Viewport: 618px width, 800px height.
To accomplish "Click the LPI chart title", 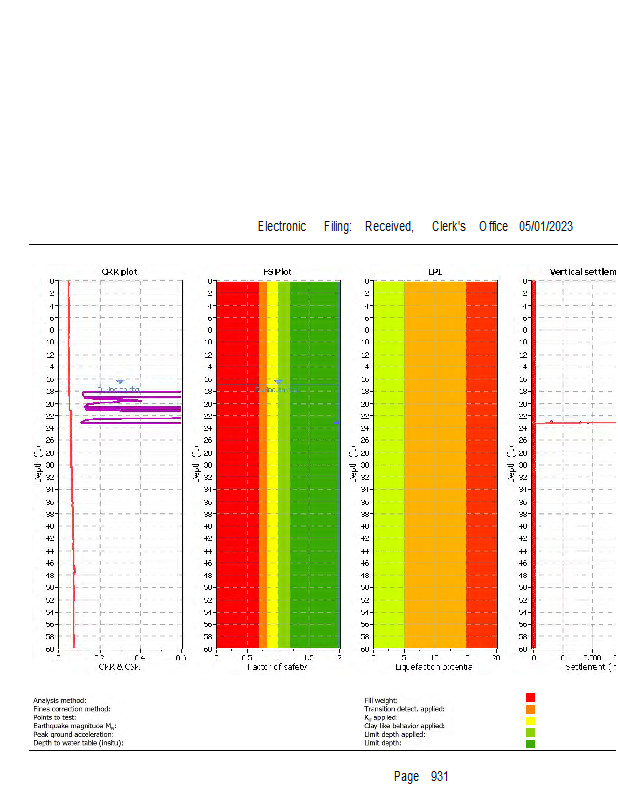I will tap(434, 271).
